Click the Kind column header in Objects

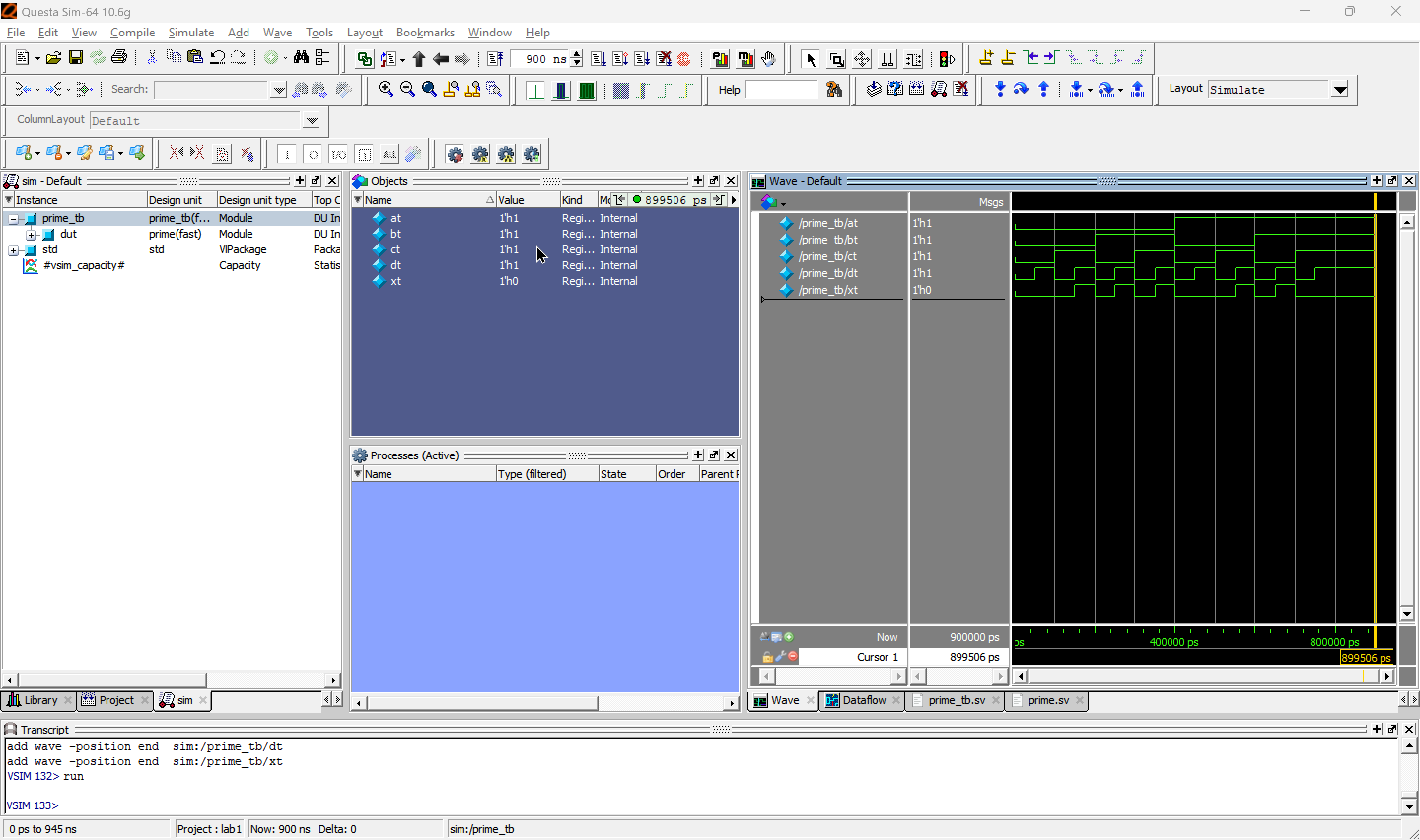click(571, 200)
